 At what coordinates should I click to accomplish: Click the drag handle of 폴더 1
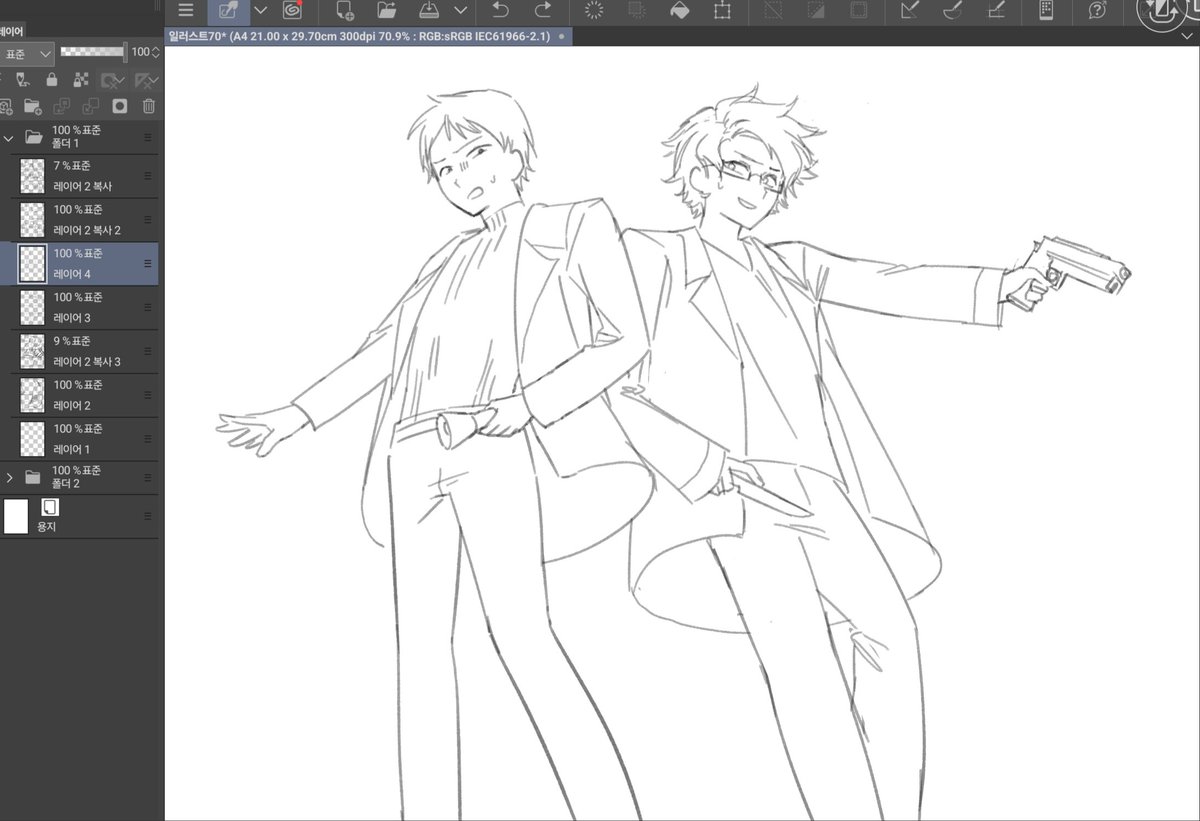click(148, 138)
